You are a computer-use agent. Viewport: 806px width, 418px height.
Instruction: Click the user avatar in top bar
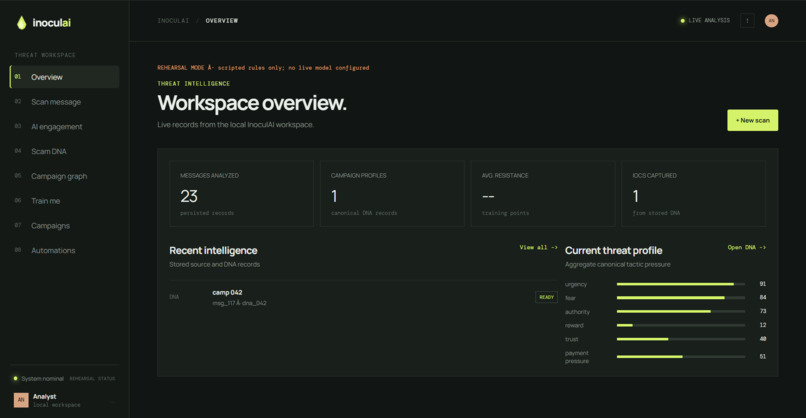(771, 21)
